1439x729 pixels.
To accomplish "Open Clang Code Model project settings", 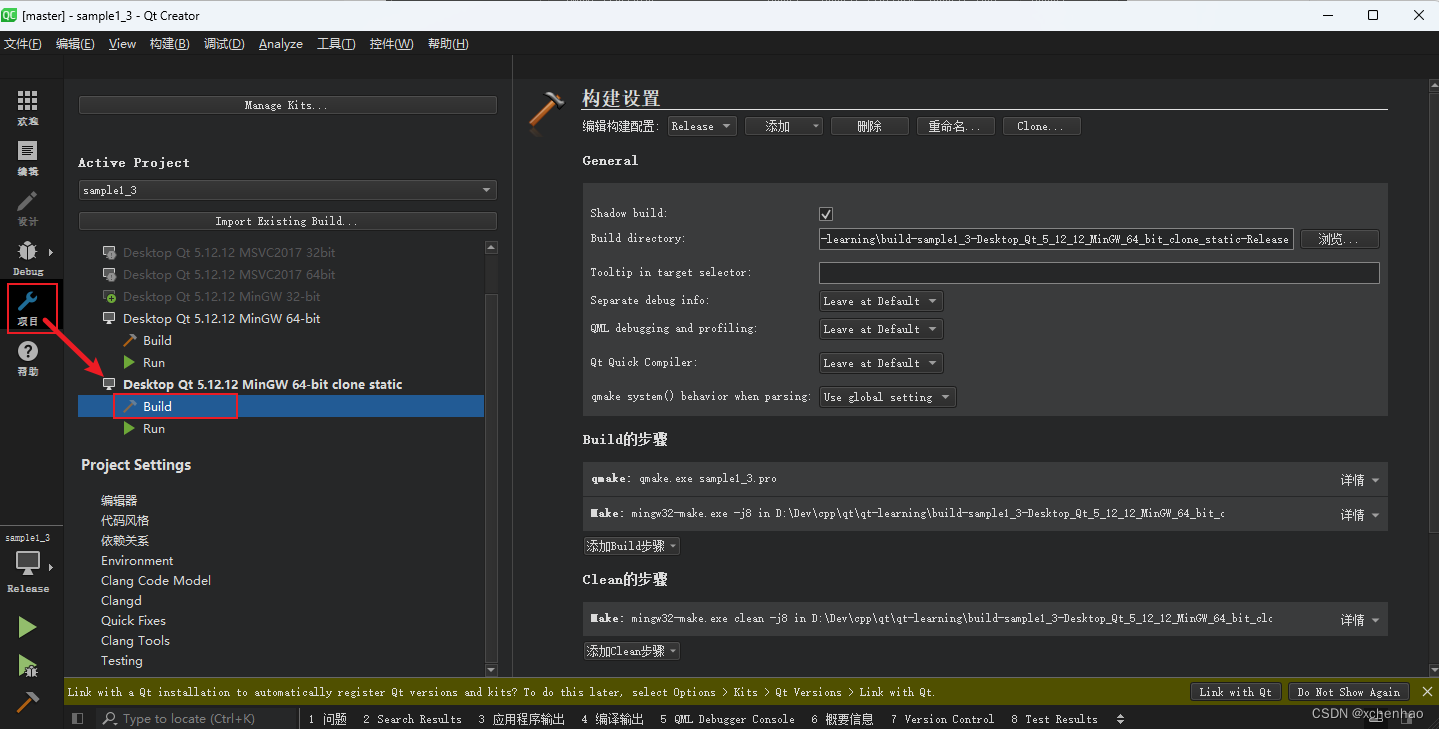I will [156, 581].
